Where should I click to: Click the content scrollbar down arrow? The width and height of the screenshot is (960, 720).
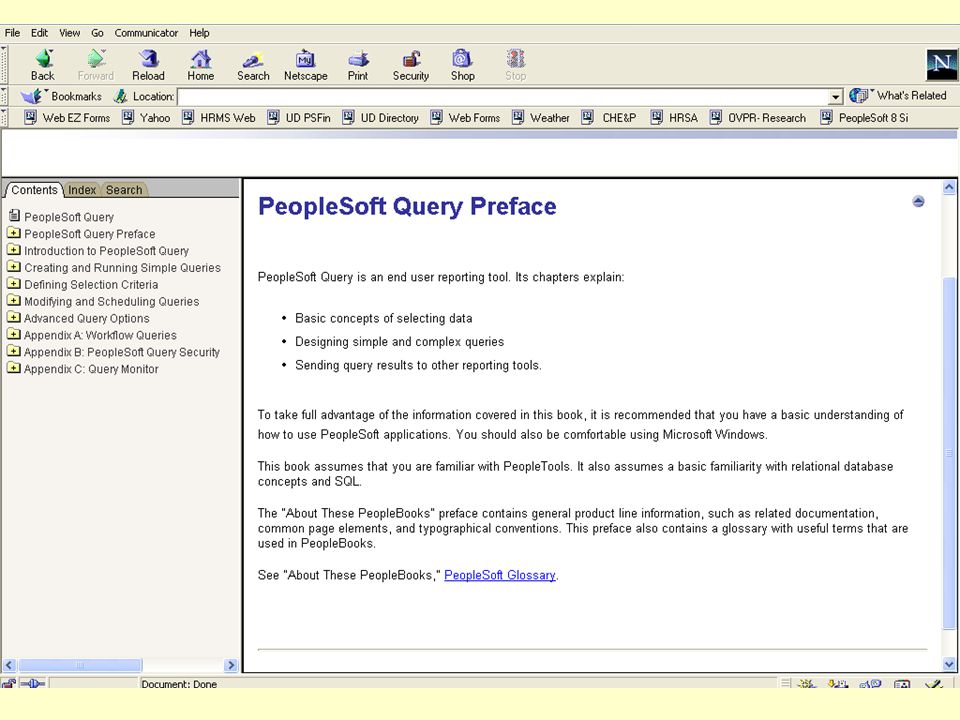click(949, 664)
